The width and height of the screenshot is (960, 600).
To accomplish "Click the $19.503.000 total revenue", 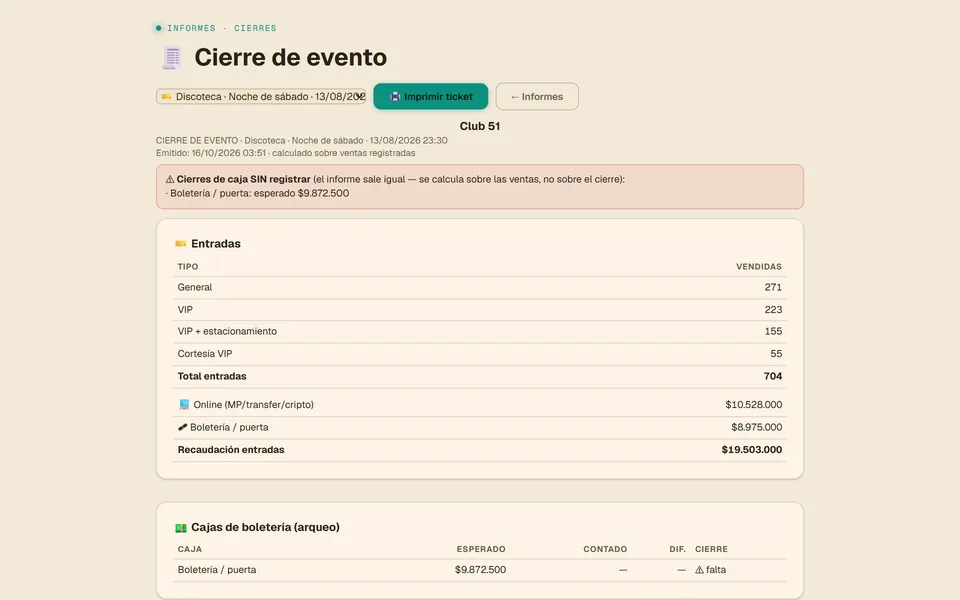I will coord(752,450).
